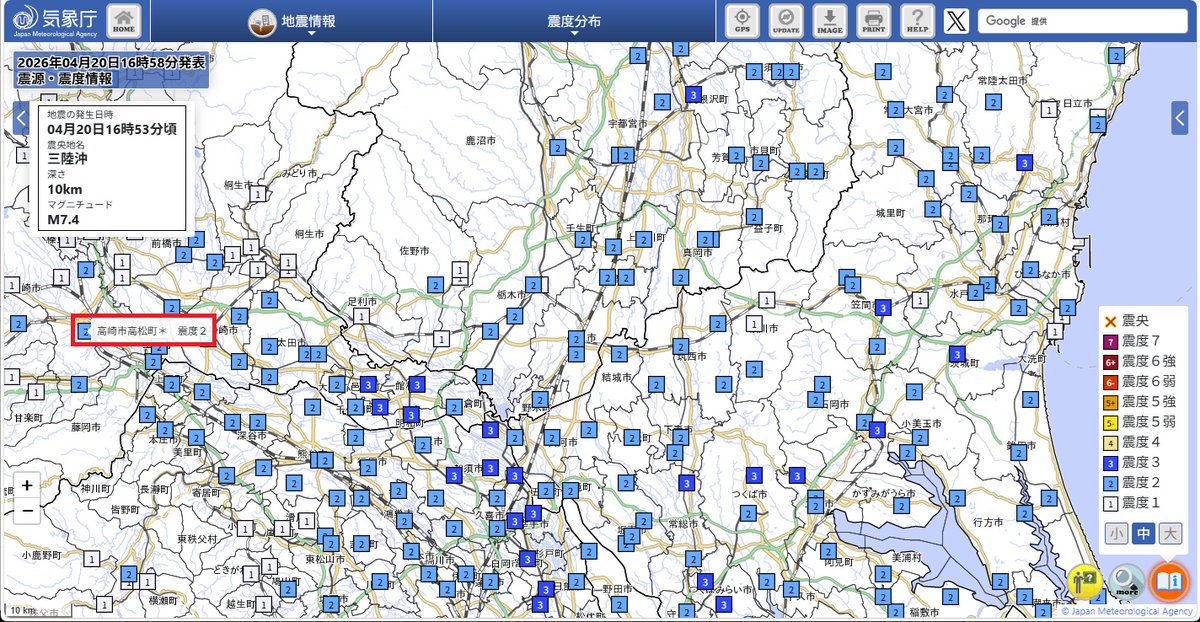Click the 震度7 legend swatch
The image size is (1200, 622).
1109,342
